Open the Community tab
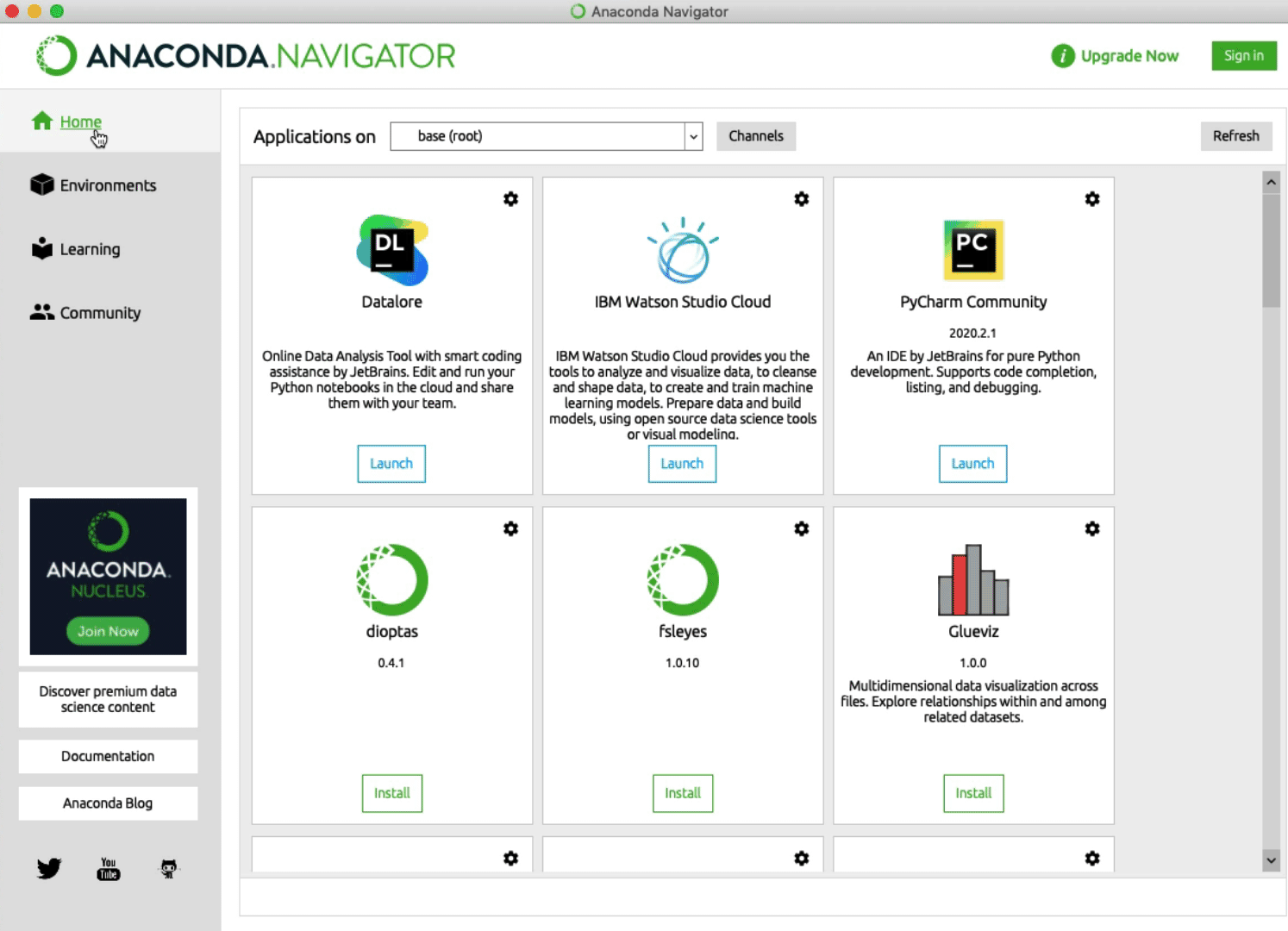This screenshot has height=931, width=1288. click(100, 313)
